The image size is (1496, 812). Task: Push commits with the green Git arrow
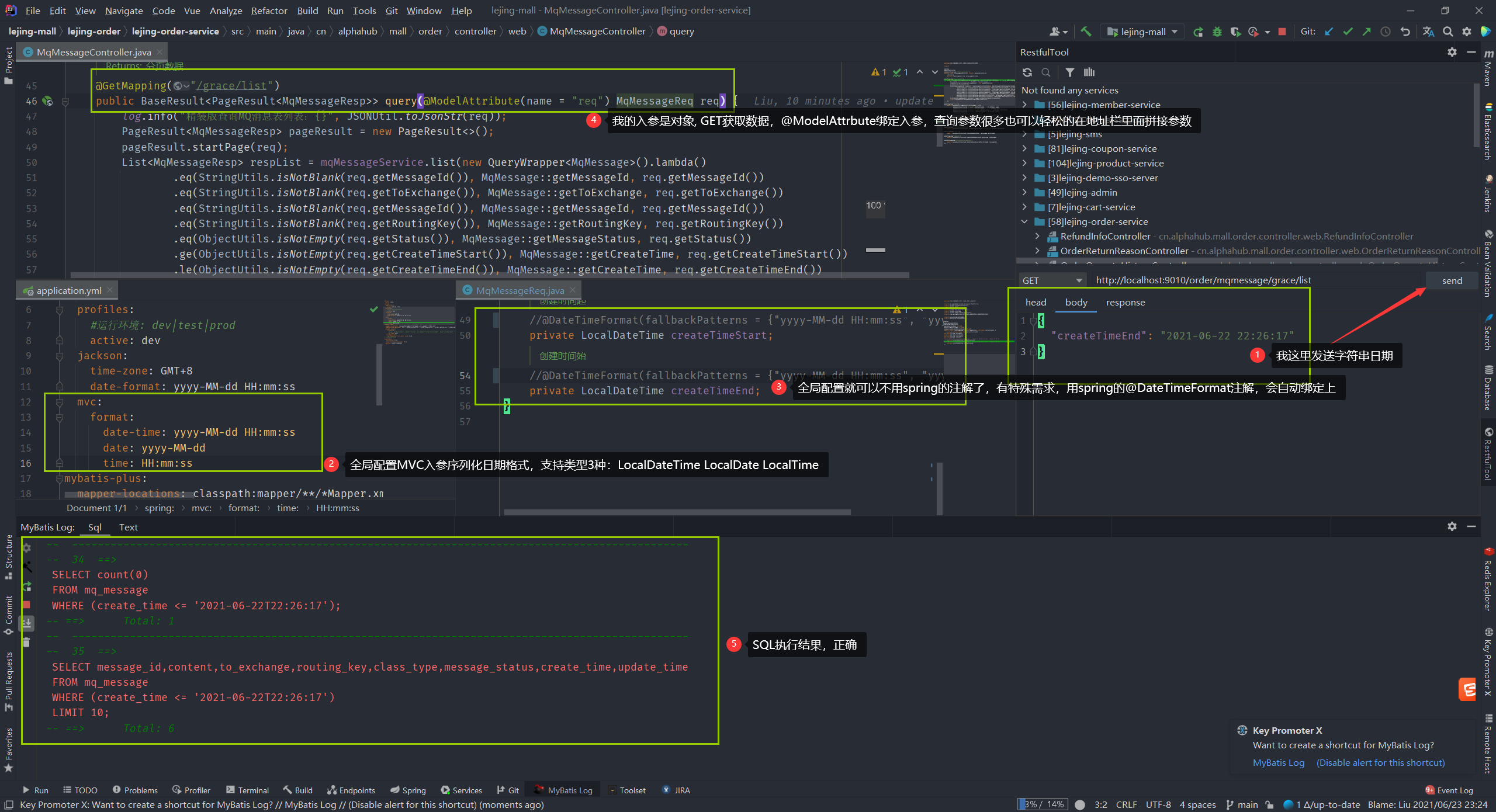tap(1366, 32)
